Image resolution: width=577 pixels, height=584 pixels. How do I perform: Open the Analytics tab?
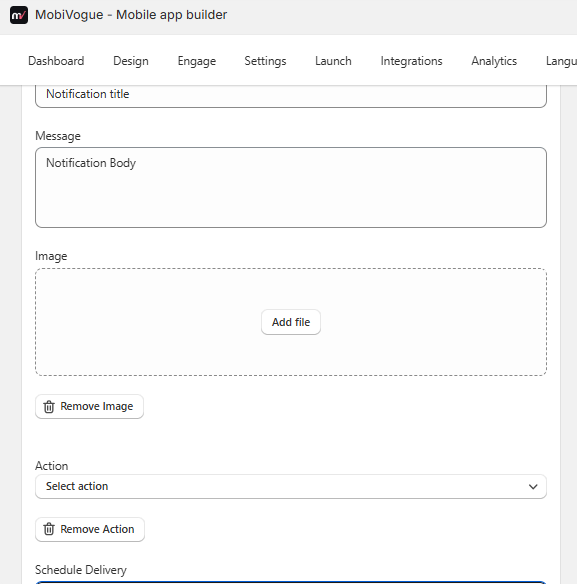[x=494, y=61]
